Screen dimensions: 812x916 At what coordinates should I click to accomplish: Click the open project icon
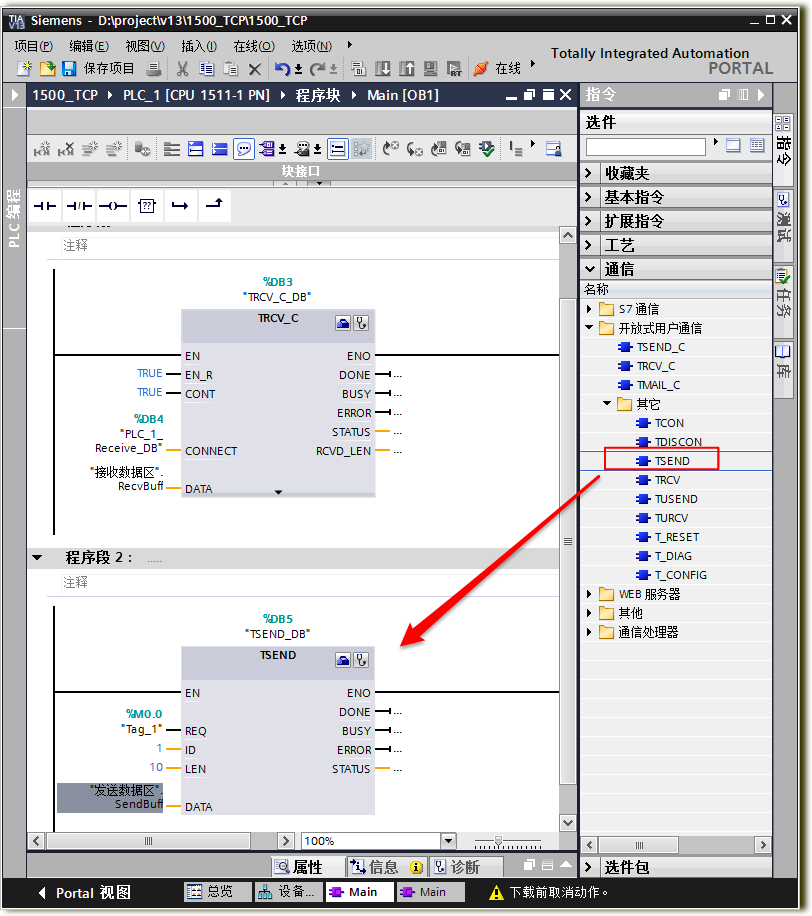pos(47,69)
